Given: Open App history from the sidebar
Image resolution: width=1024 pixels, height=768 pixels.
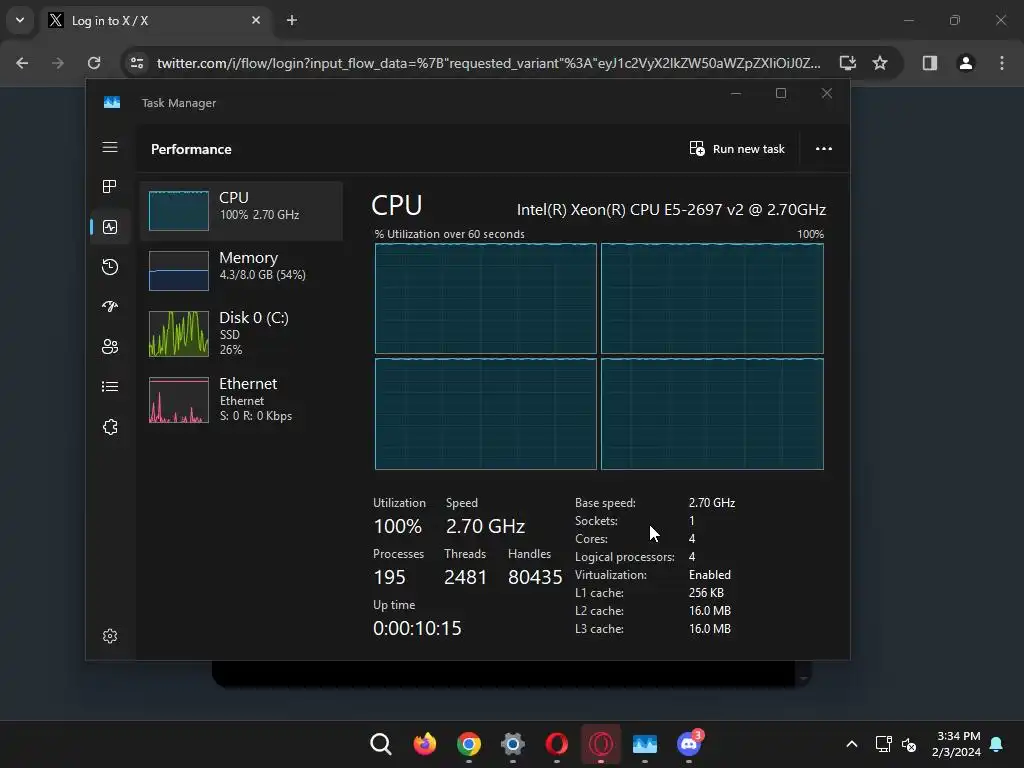Looking at the screenshot, I should pos(110,266).
